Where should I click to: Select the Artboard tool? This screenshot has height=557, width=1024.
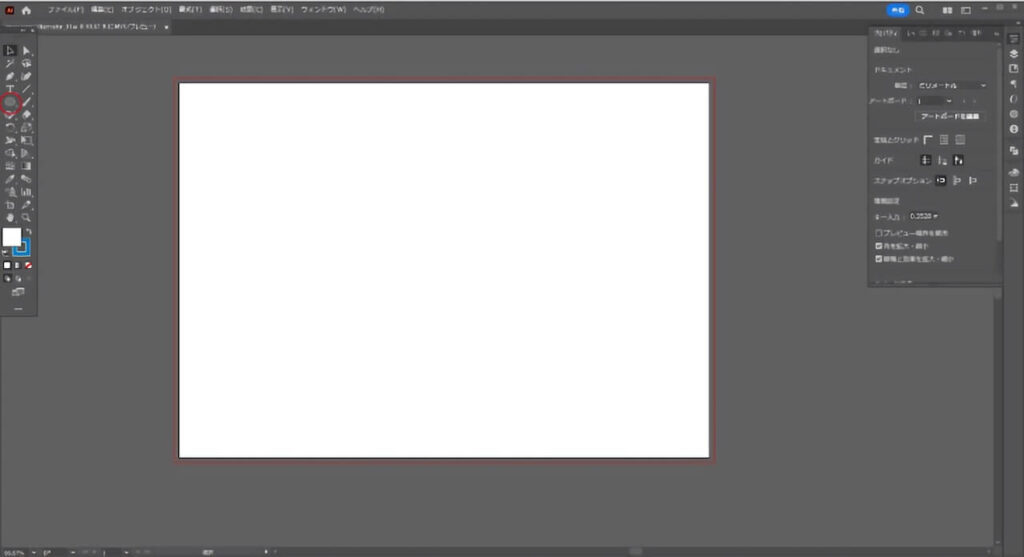(10, 205)
